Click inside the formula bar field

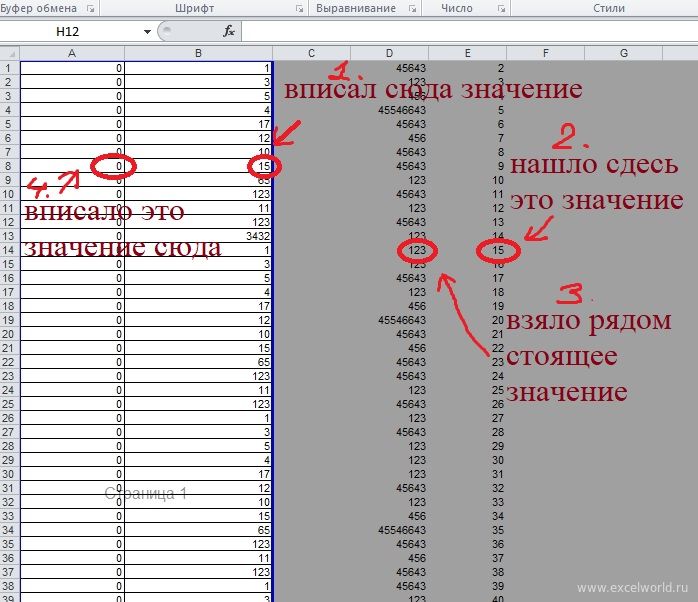tap(470, 31)
